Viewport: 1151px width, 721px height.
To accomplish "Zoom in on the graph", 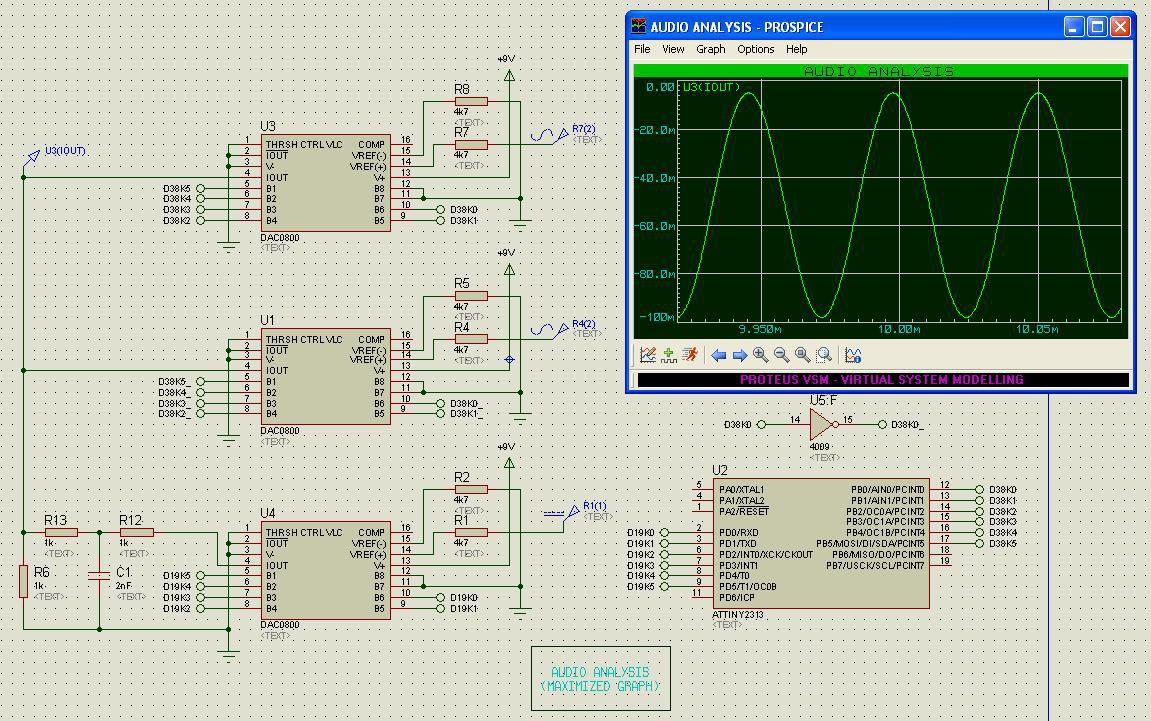I will pos(760,355).
